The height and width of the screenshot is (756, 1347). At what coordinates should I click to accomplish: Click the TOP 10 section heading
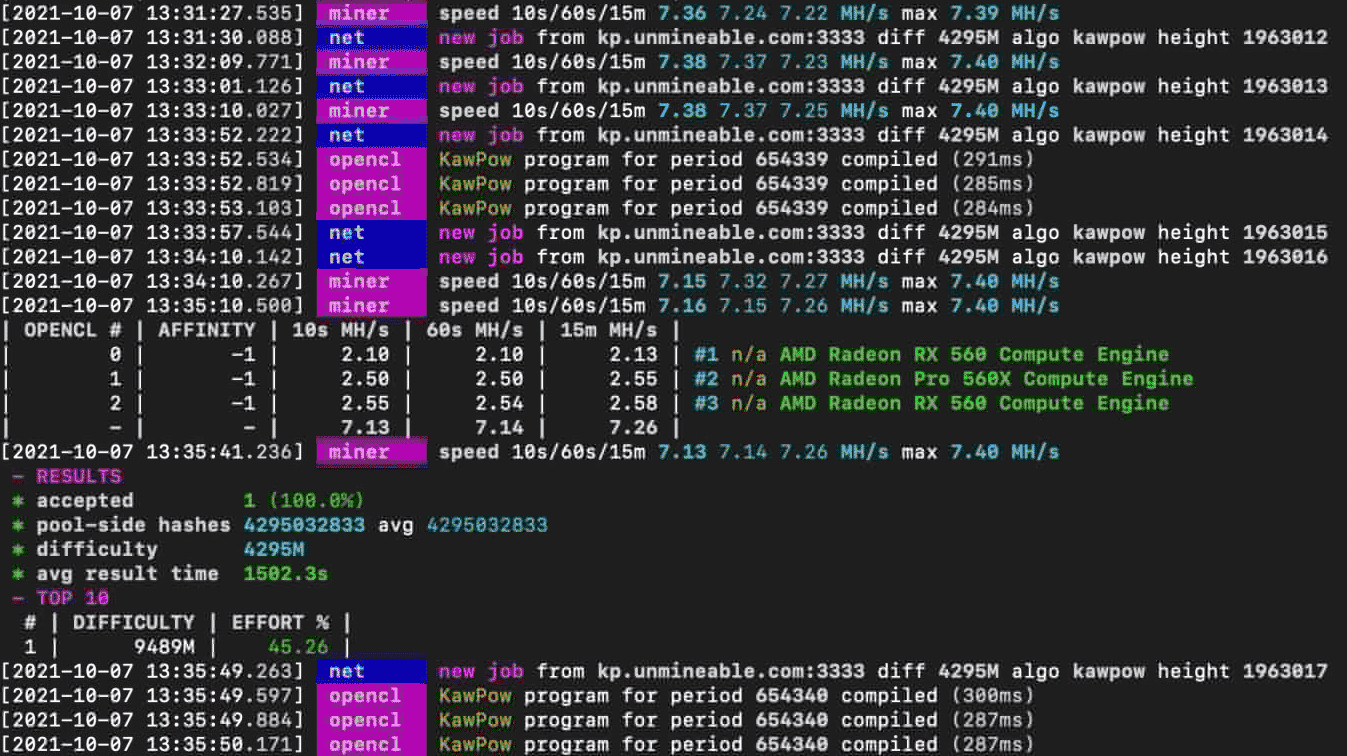pyautogui.click(x=73, y=598)
